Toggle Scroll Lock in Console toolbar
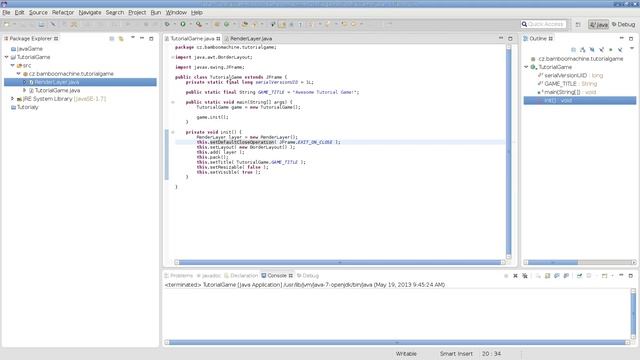 coord(547,276)
